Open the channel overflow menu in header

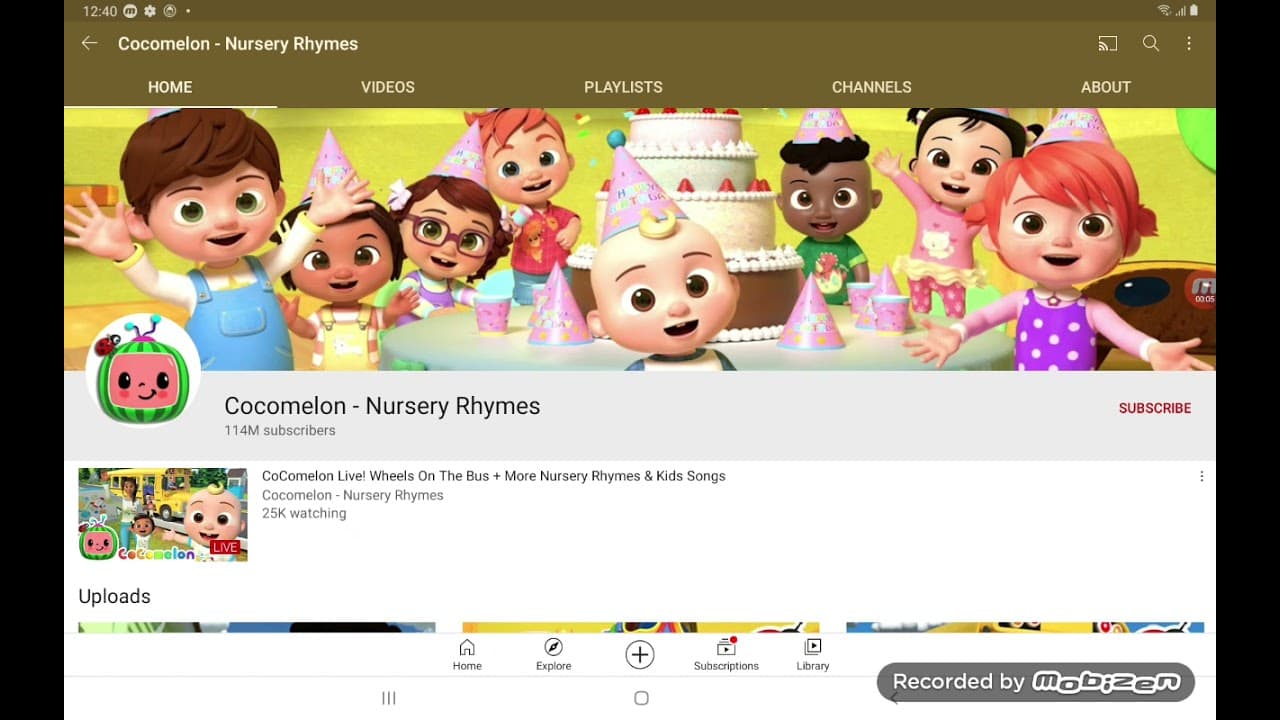pos(1189,43)
